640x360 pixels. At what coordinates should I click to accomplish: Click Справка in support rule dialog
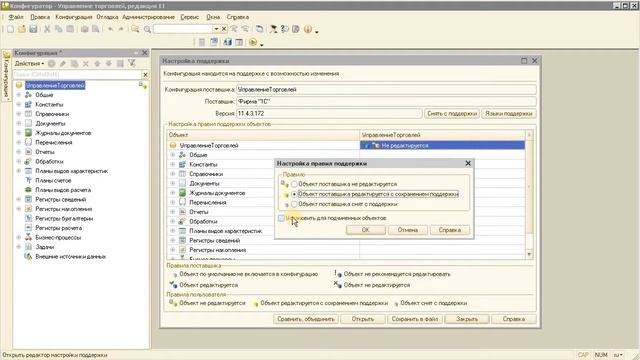pos(450,230)
